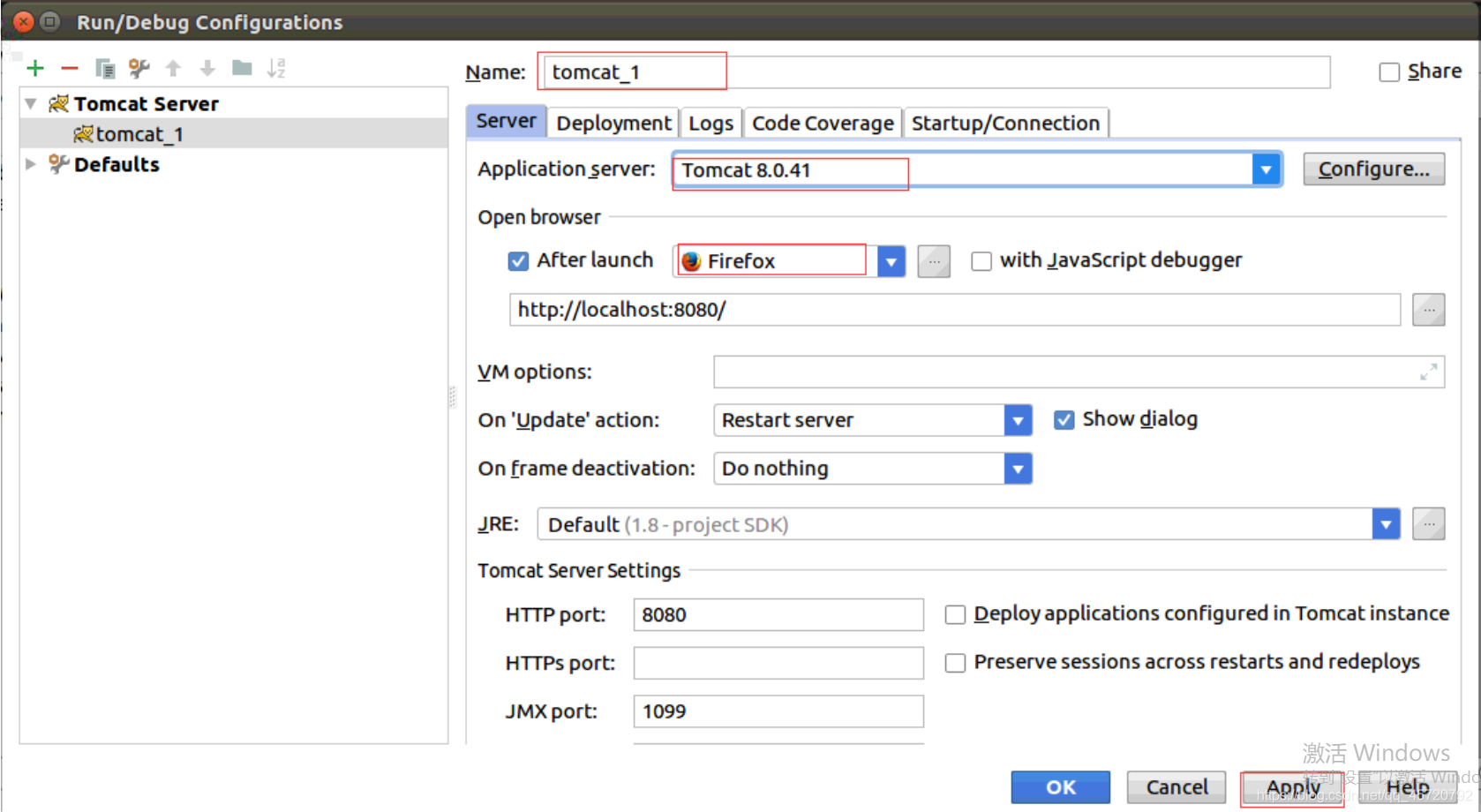Image resolution: width=1481 pixels, height=812 pixels.
Task: Click the Defaults wrench icon in tree
Action: pyautogui.click(x=59, y=164)
